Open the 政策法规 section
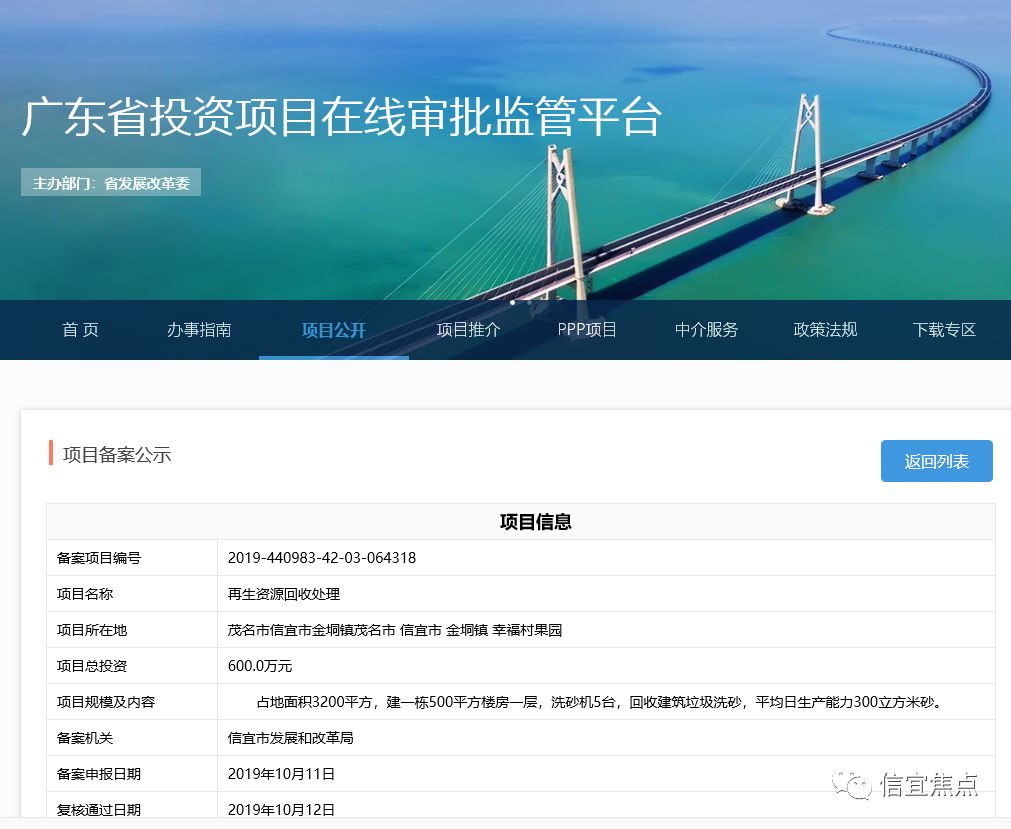The image size is (1011, 829). 824,330
